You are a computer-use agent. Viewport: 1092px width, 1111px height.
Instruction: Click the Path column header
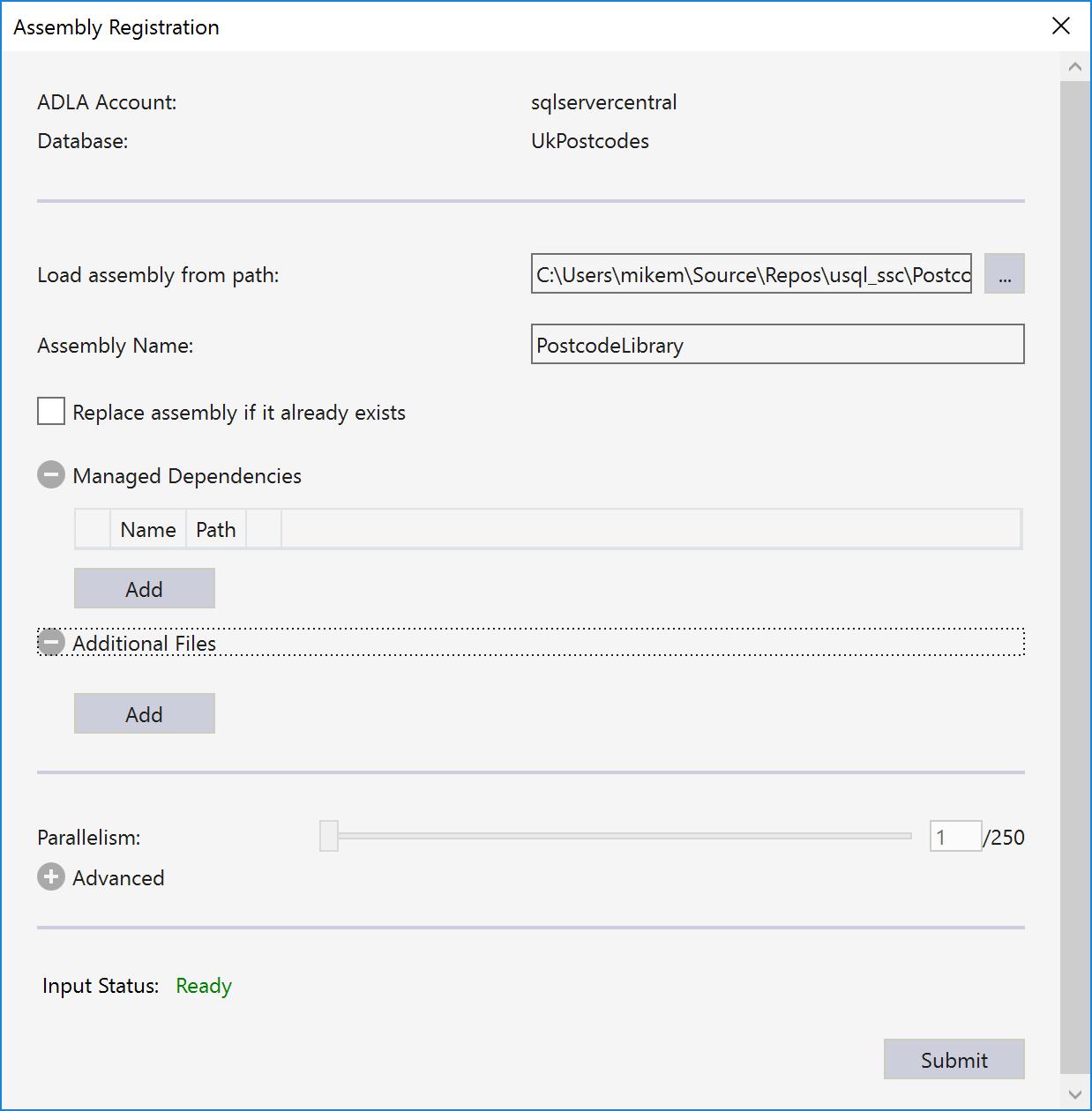216,530
